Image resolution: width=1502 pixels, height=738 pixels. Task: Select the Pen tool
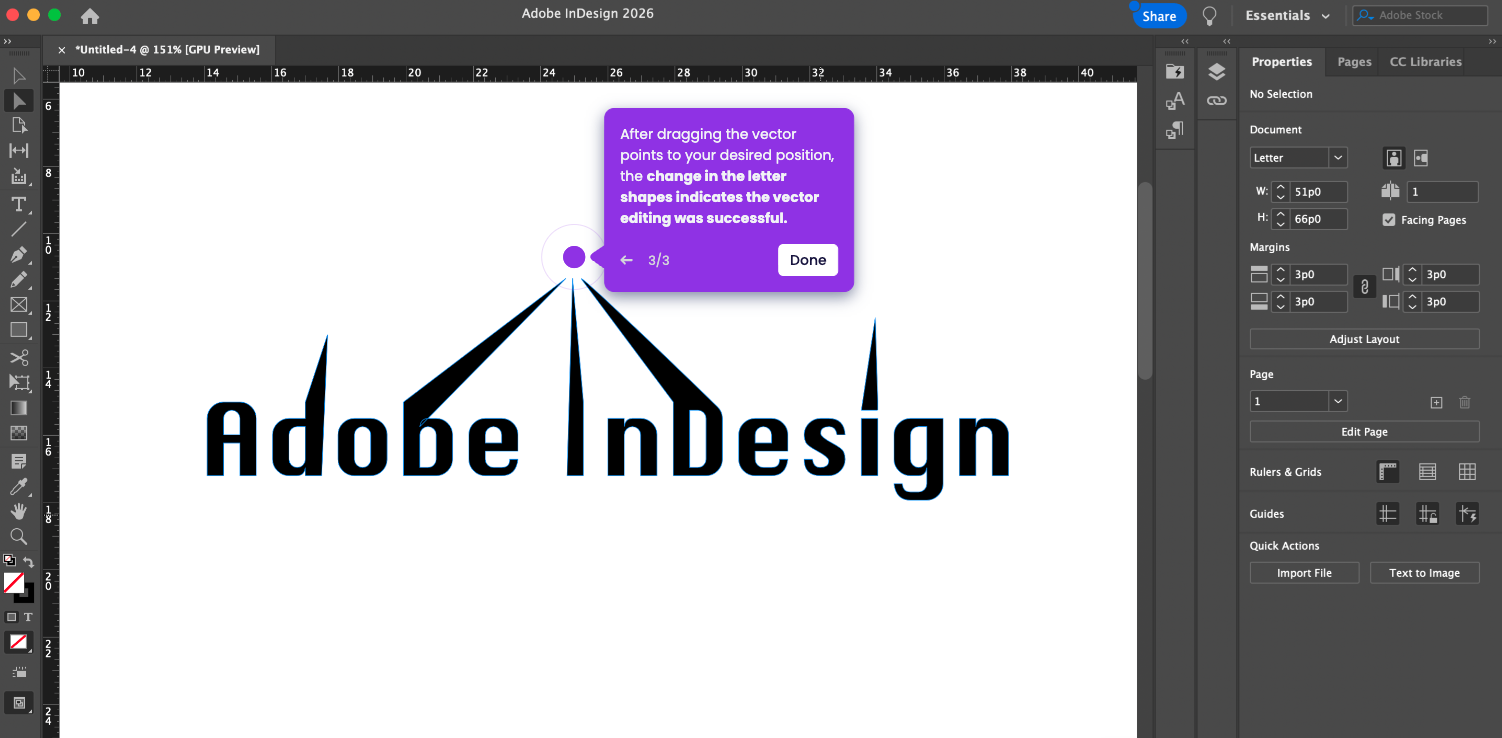[x=18, y=254]
